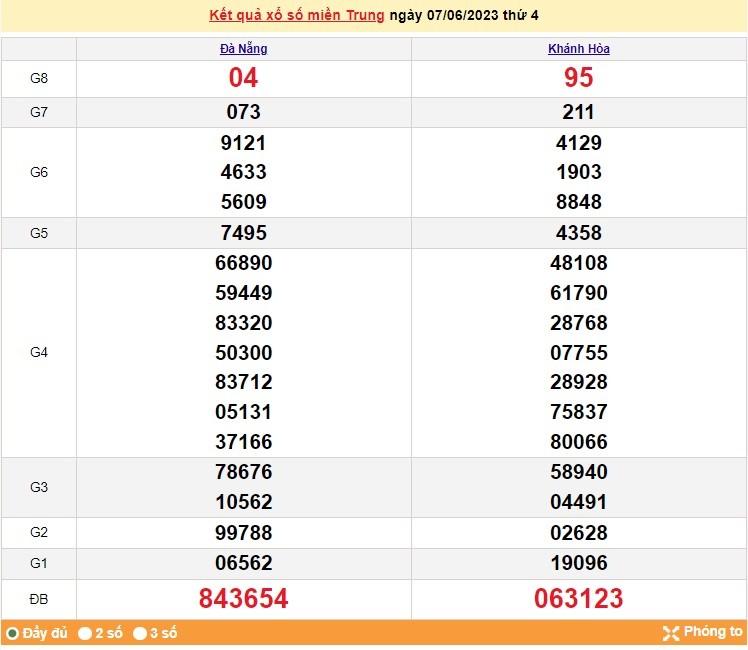The image size is (748, 650).
Task: Click the G1 number 19096
Action: pyautogui.click(x=579, y=563)
